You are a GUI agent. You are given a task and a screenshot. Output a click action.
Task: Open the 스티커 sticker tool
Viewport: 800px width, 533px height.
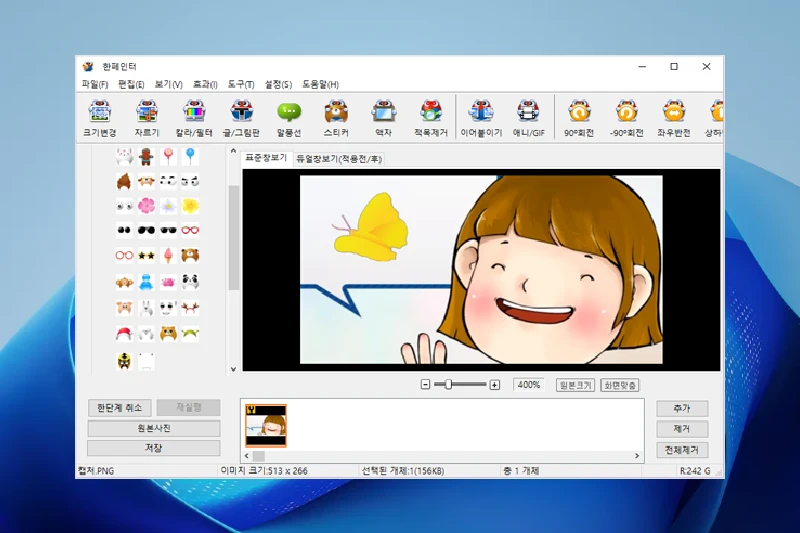coord(336,118)
